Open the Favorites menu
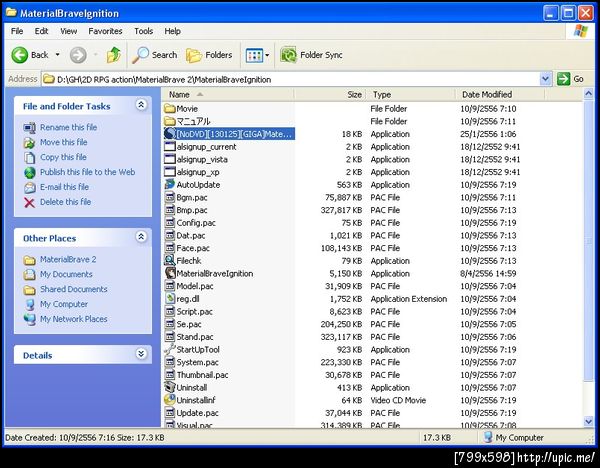 [105, 31]
